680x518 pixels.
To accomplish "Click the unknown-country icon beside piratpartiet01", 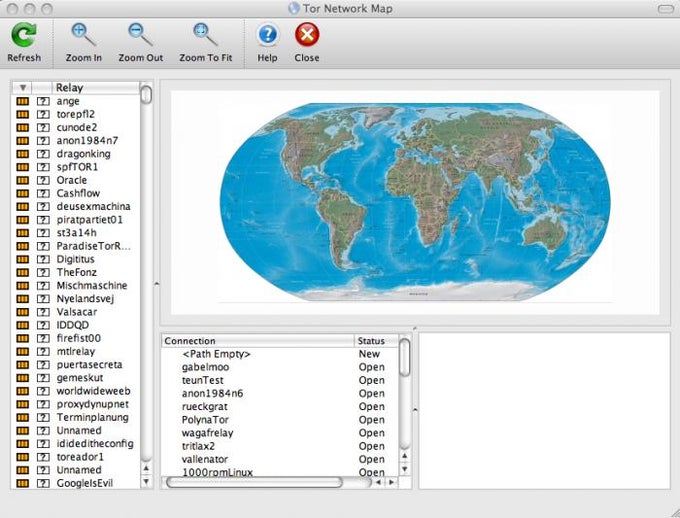I will coord(42,220).
